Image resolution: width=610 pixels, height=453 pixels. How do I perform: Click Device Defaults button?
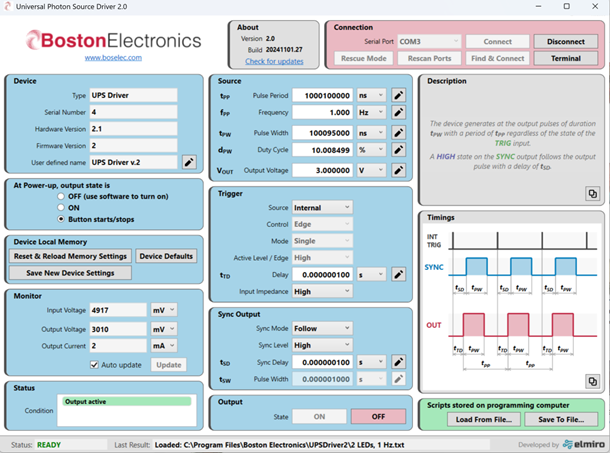(166, 256)
